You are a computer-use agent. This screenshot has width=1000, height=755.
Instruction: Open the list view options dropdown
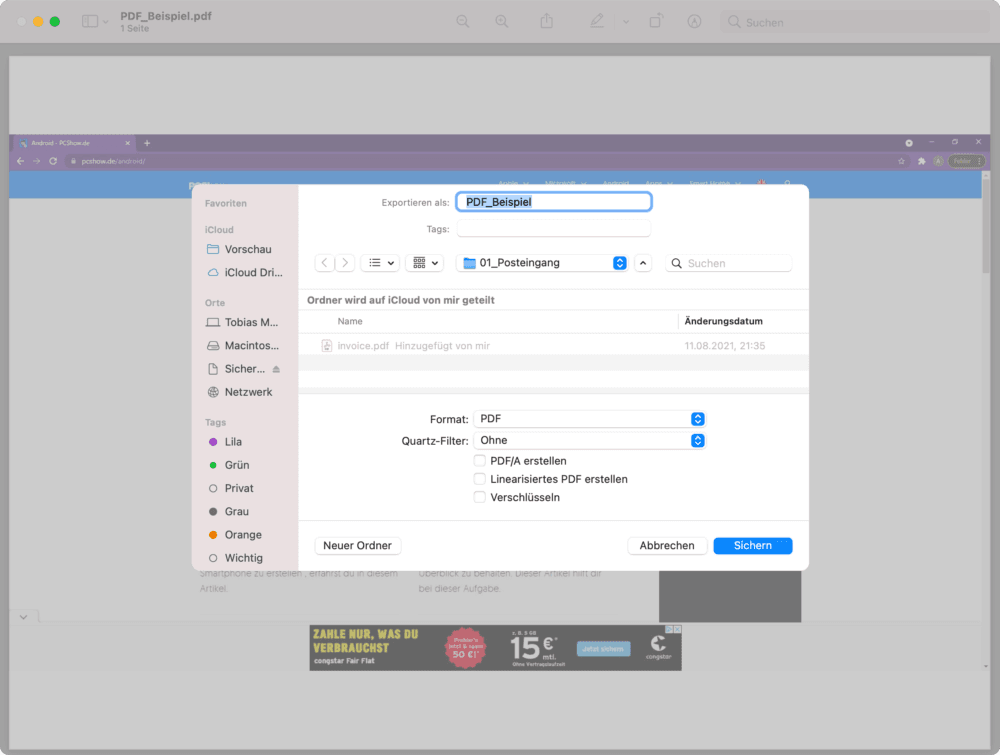pos(381,263)
